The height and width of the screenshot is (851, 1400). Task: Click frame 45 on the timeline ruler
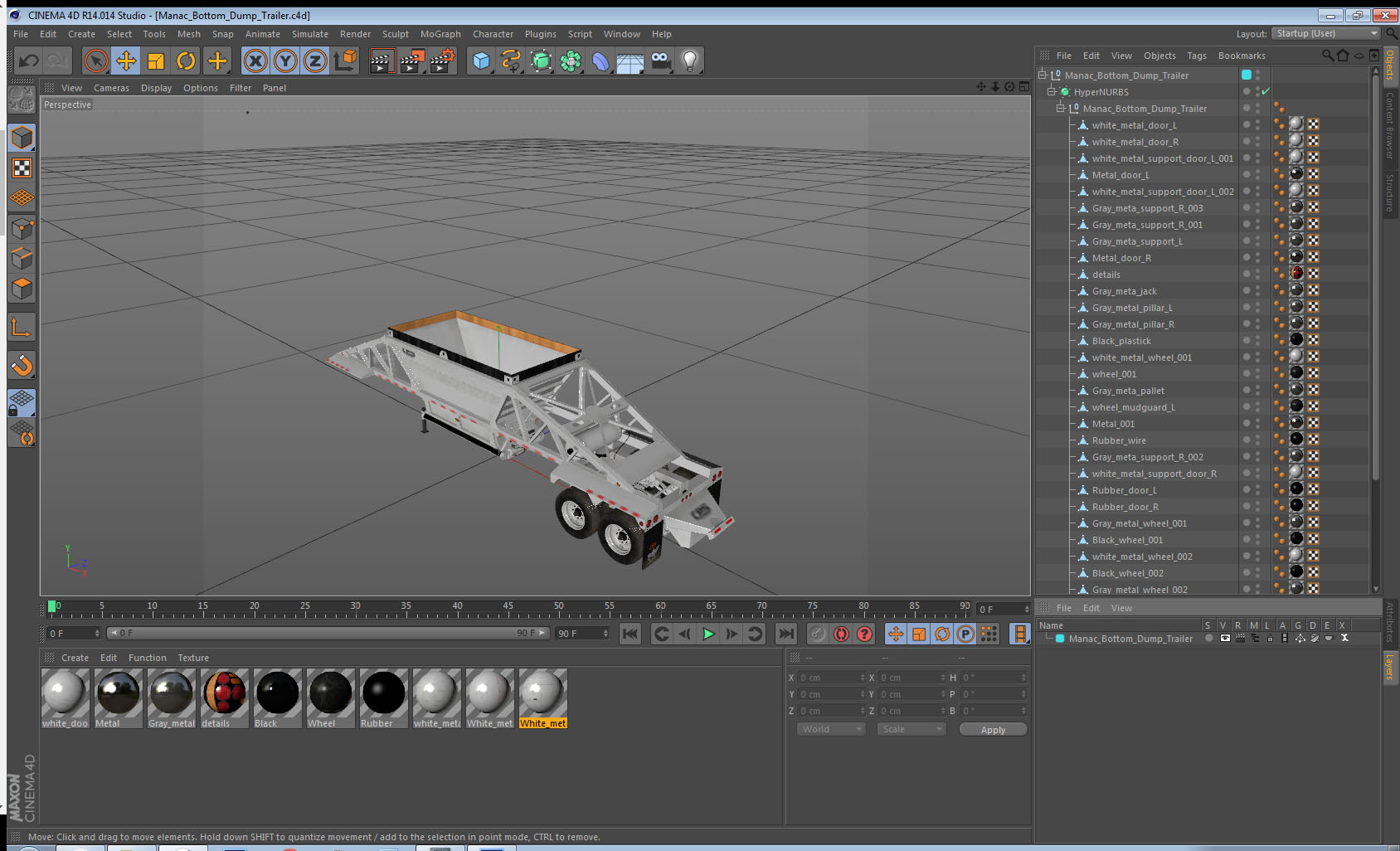(507, 608)
